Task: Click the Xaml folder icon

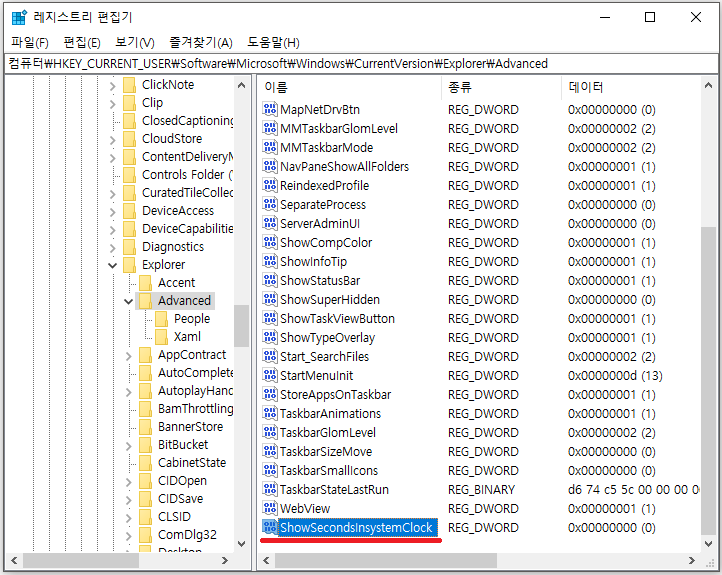Action: (162, 337)
